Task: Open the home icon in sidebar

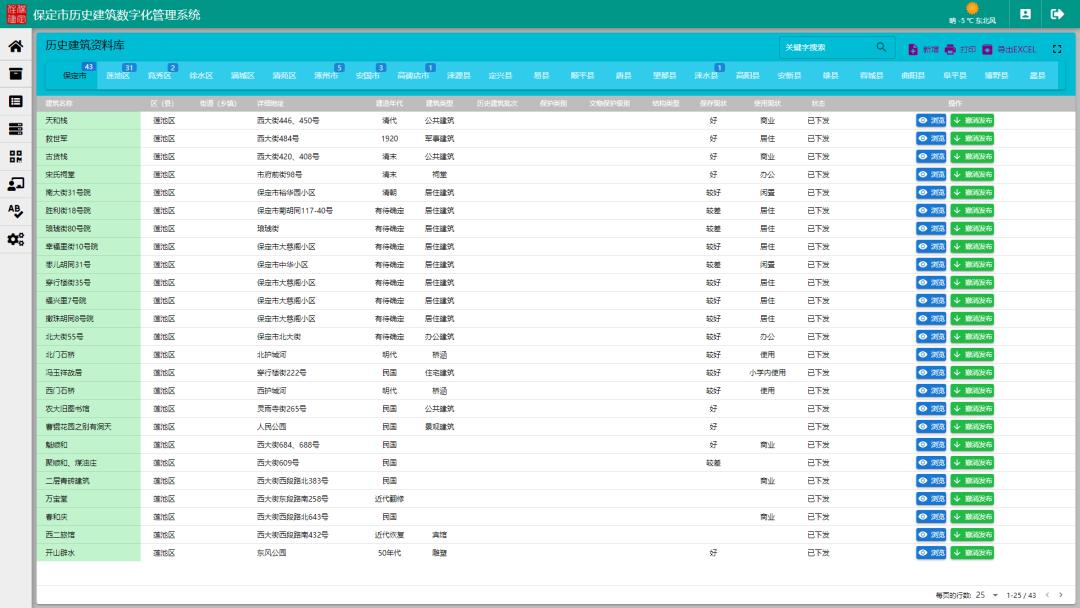Action: (15, 46)
